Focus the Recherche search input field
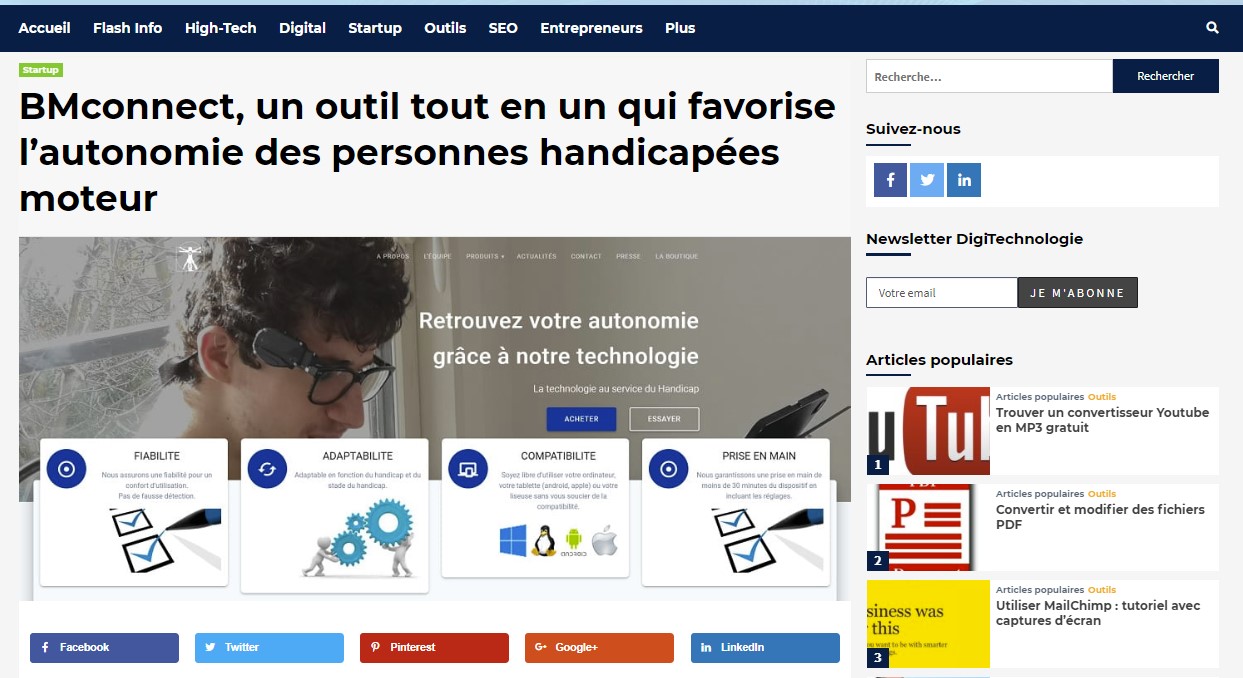This screenshot has width=1243, height=678. click(989, 76)
